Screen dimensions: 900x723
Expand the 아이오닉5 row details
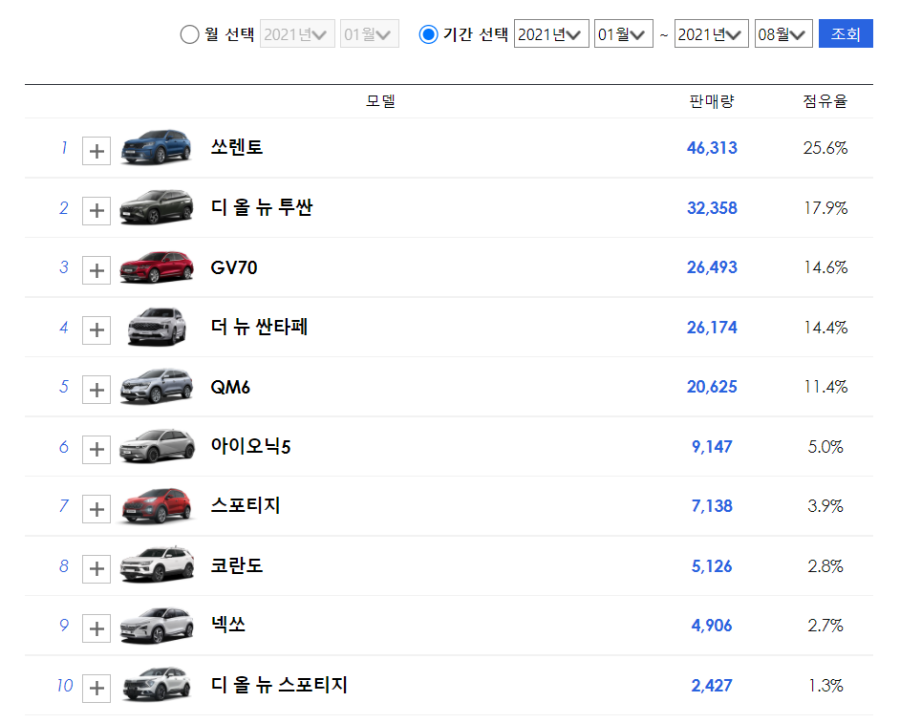pyautogui.click(x=96, y=449)
